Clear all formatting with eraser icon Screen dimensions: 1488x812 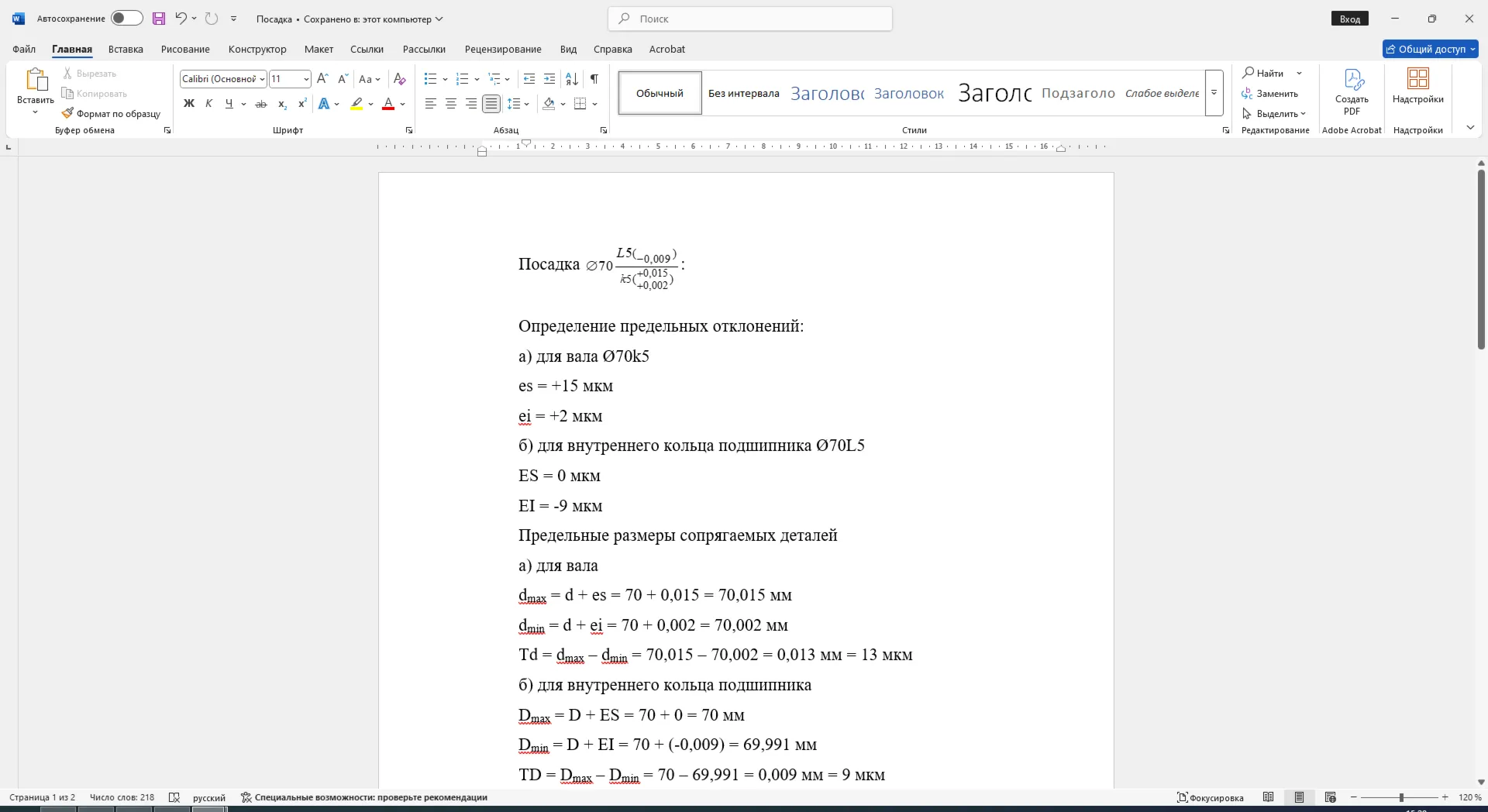click(400, 79)
